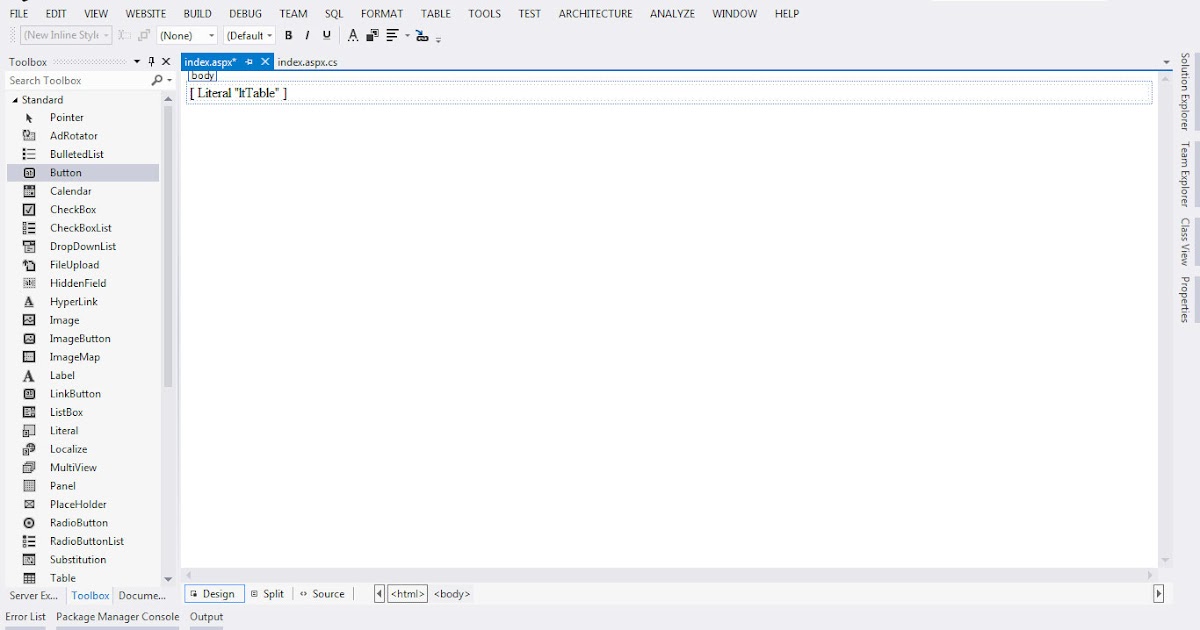Select the Calendar control from Standard toolbox
The height and width of the screenshot is (630, 1200).
pos(68,190)
